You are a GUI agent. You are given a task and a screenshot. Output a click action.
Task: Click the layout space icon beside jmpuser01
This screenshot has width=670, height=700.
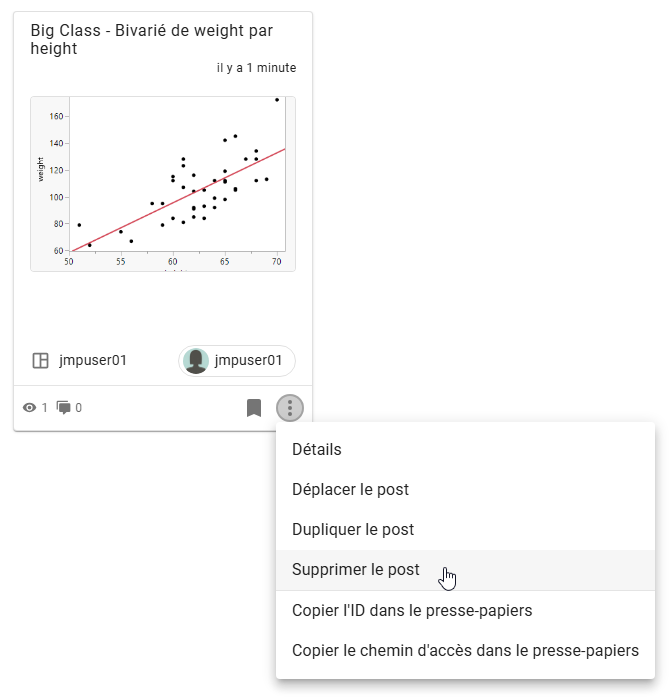(41, 360)
